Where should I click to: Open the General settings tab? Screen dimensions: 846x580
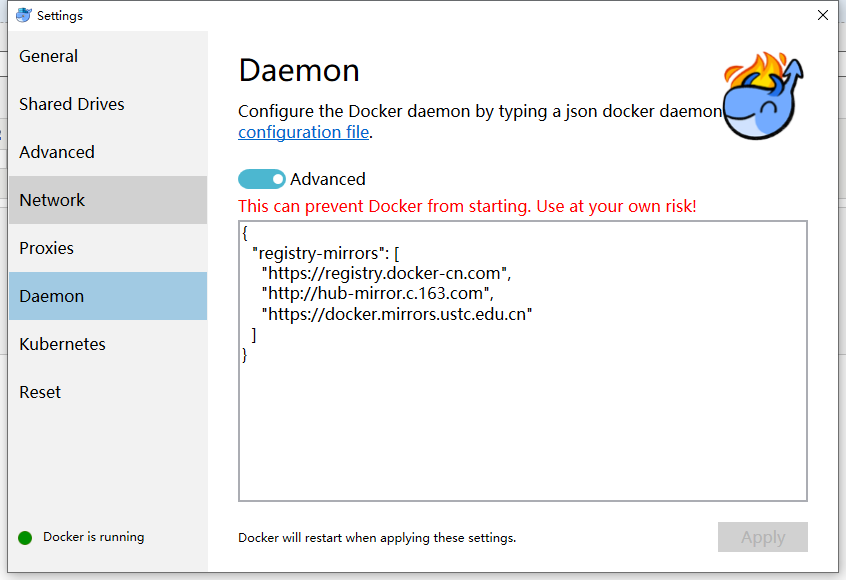49,56
